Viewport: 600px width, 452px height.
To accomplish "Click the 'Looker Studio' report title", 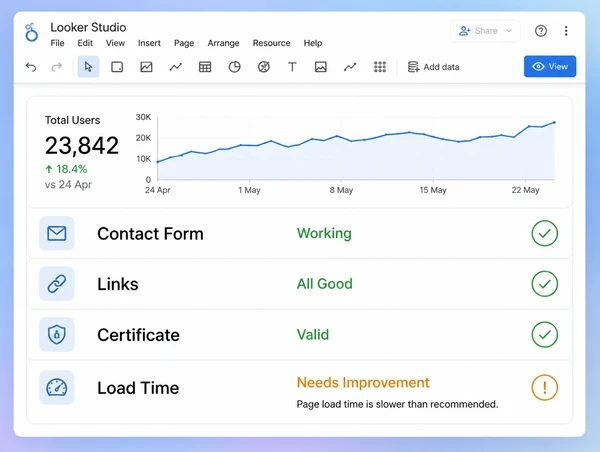I will [88, 27].
